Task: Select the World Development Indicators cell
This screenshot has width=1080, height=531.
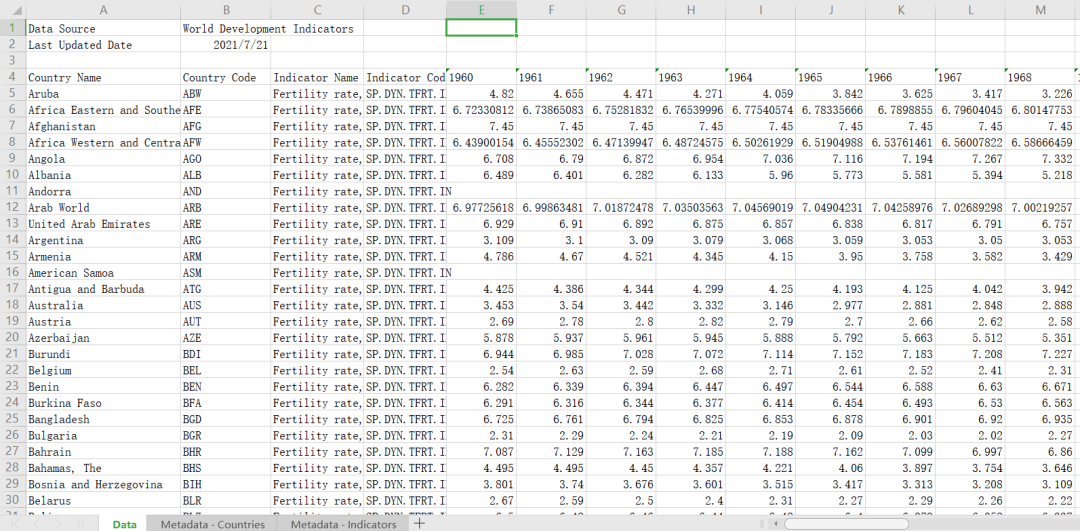Action: 268,29
